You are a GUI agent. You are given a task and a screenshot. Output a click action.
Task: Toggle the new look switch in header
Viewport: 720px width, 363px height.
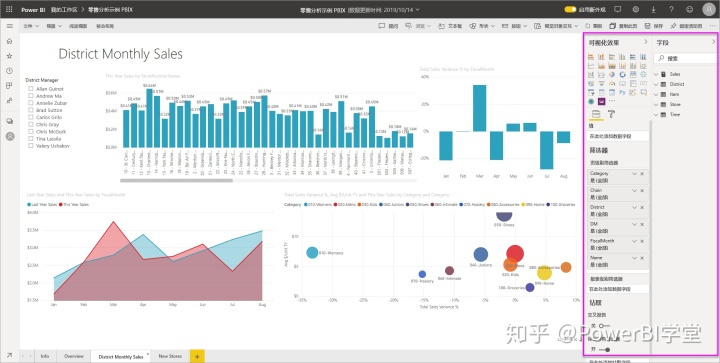pos(570,9)
